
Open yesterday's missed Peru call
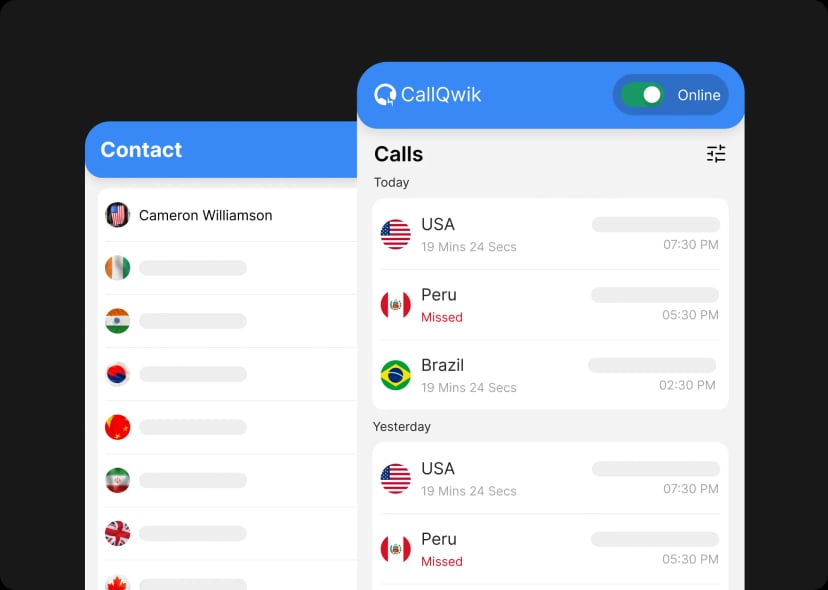550,549
